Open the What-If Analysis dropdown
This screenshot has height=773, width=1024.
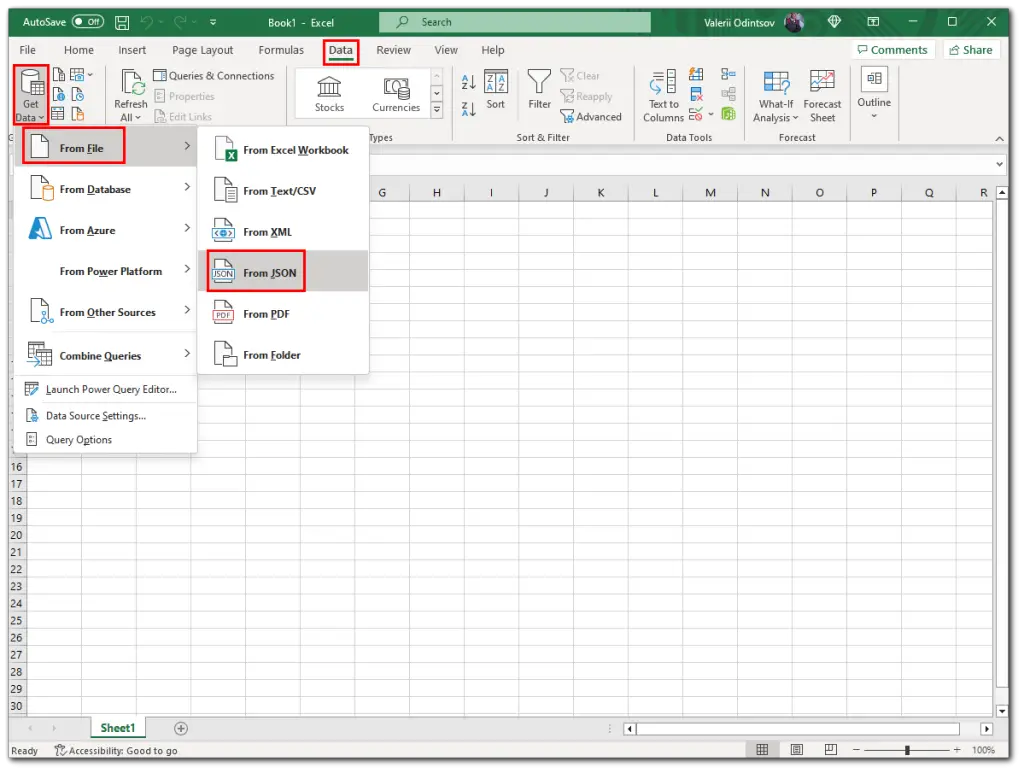click(x=777, y=95)
